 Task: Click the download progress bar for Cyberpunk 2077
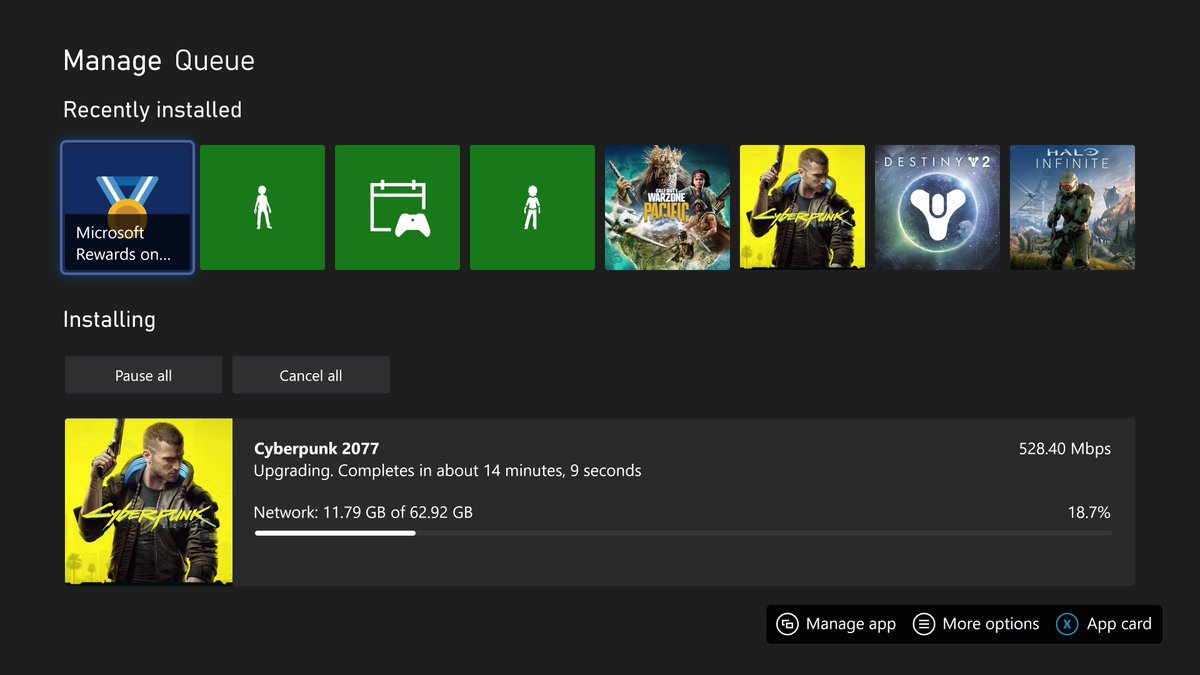point(682,533)
